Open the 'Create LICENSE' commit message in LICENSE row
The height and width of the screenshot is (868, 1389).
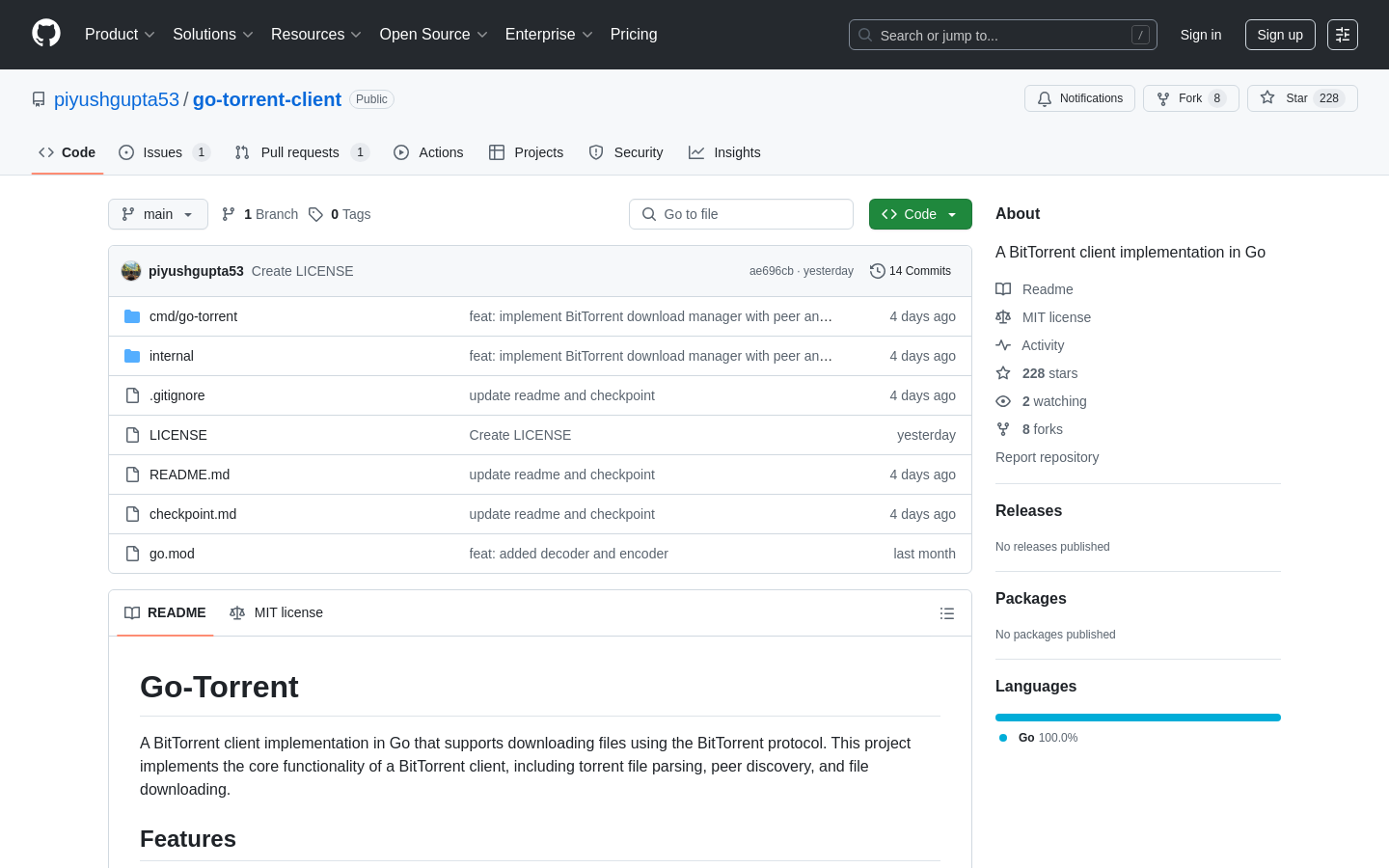click(x=520, y=435)
